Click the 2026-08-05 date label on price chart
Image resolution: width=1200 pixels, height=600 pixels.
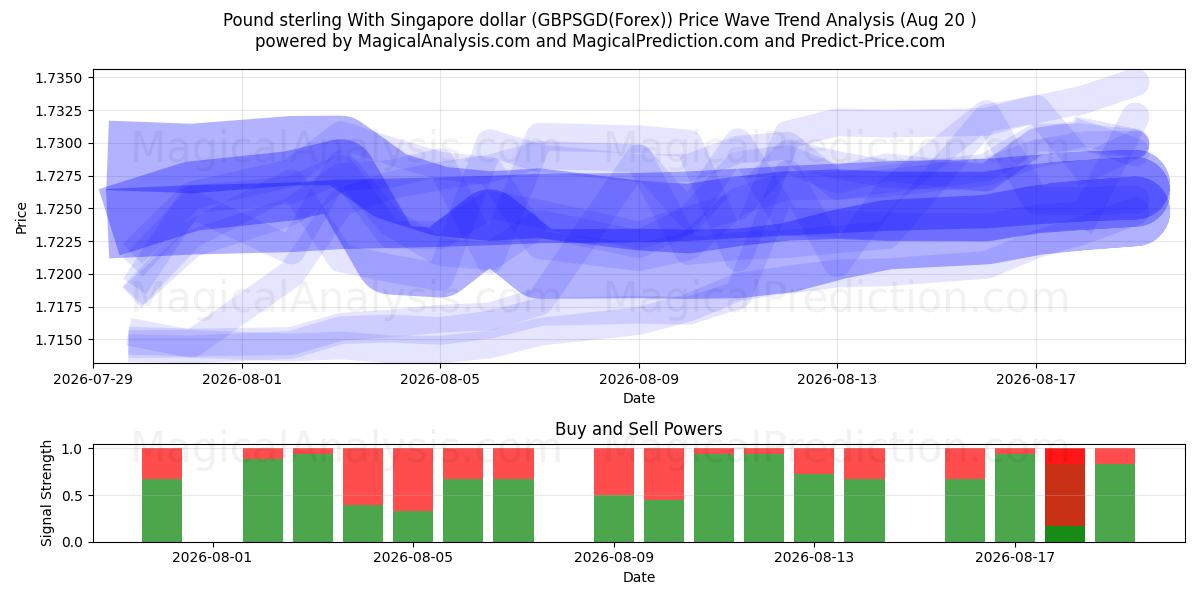pyautogui.click(x=440, y=379)
